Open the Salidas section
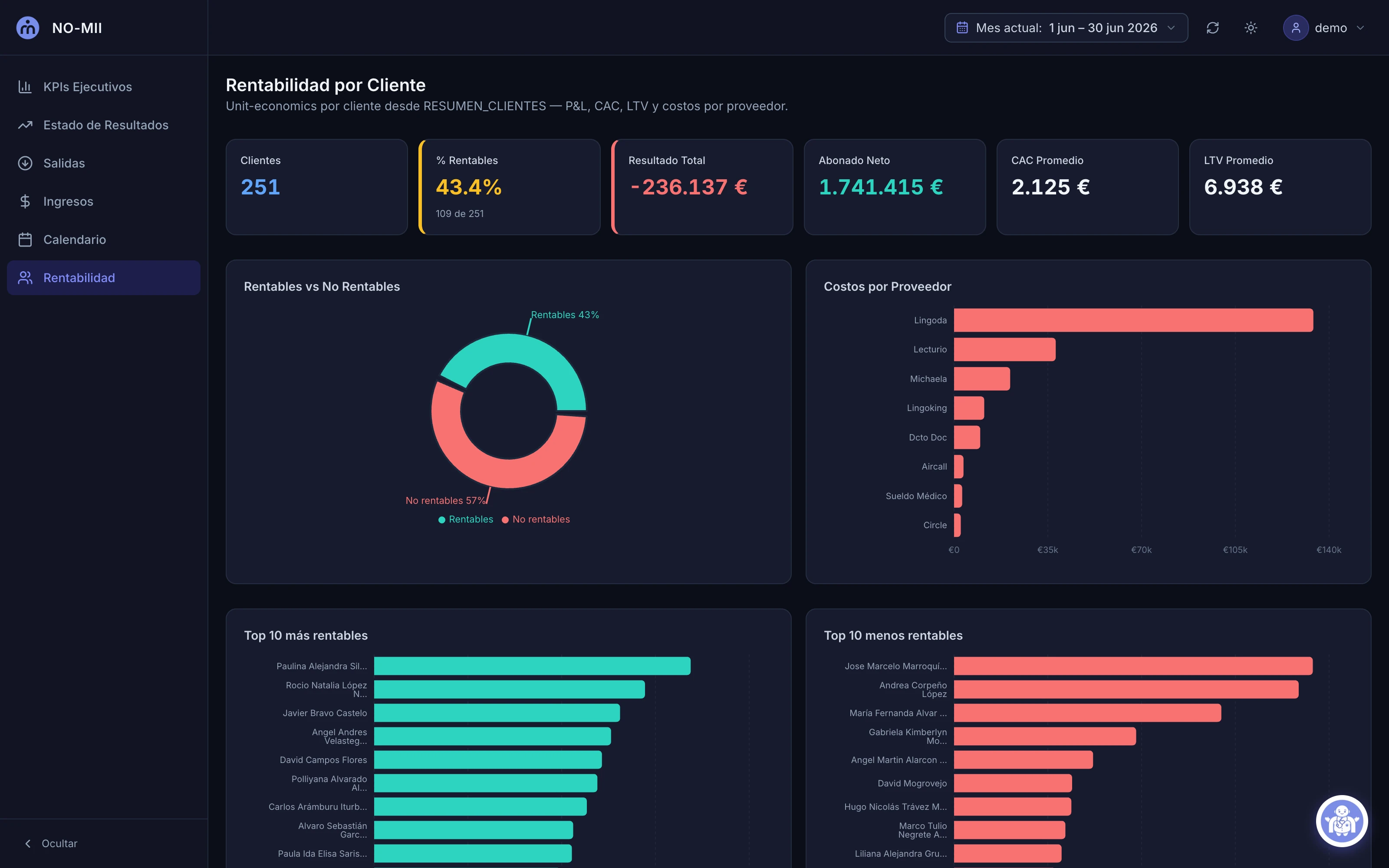This screenshot has width=1389, height=868. click(x=103, y=163)
